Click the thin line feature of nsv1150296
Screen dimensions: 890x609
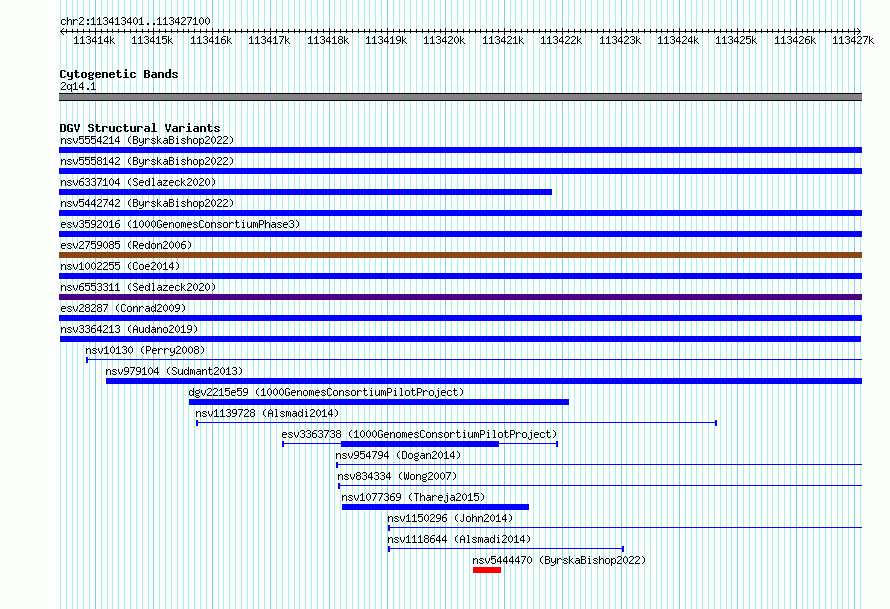[625, 528]
